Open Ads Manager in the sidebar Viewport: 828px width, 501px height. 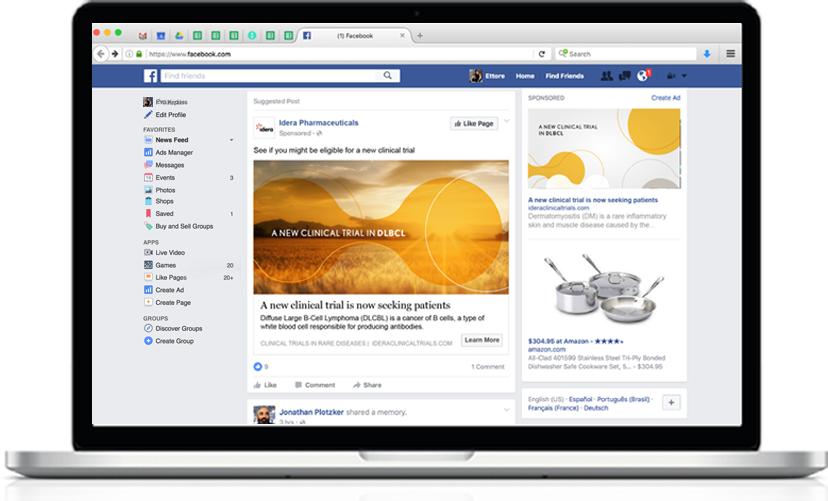point(174,153)
